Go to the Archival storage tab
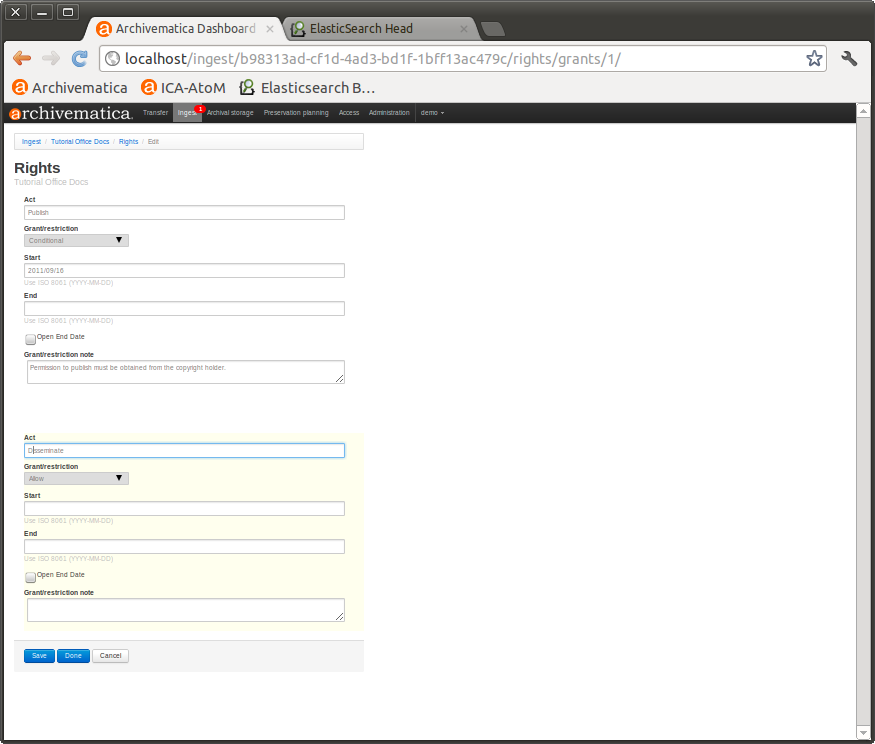The width and height of the screenshot is (875, 744). tap(230, 113)
